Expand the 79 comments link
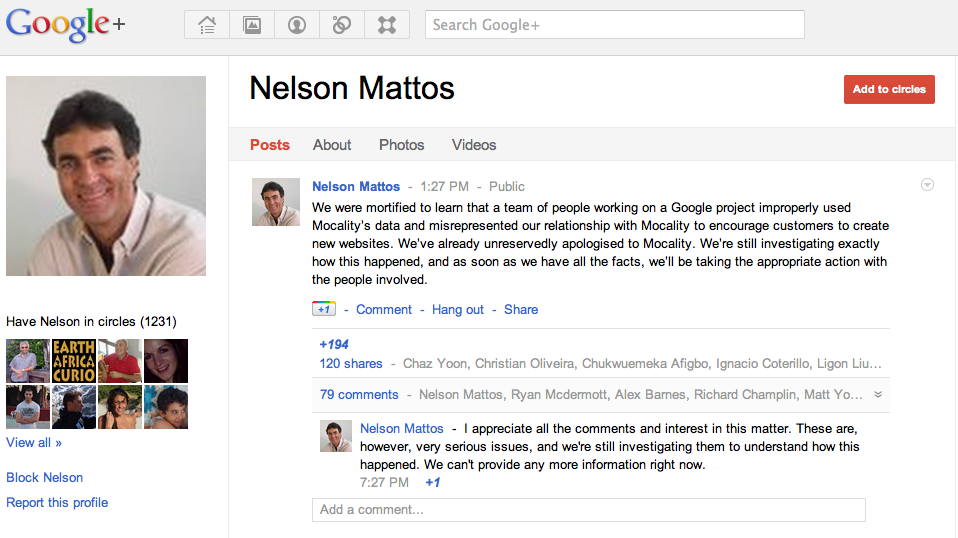 click(359, 395)
